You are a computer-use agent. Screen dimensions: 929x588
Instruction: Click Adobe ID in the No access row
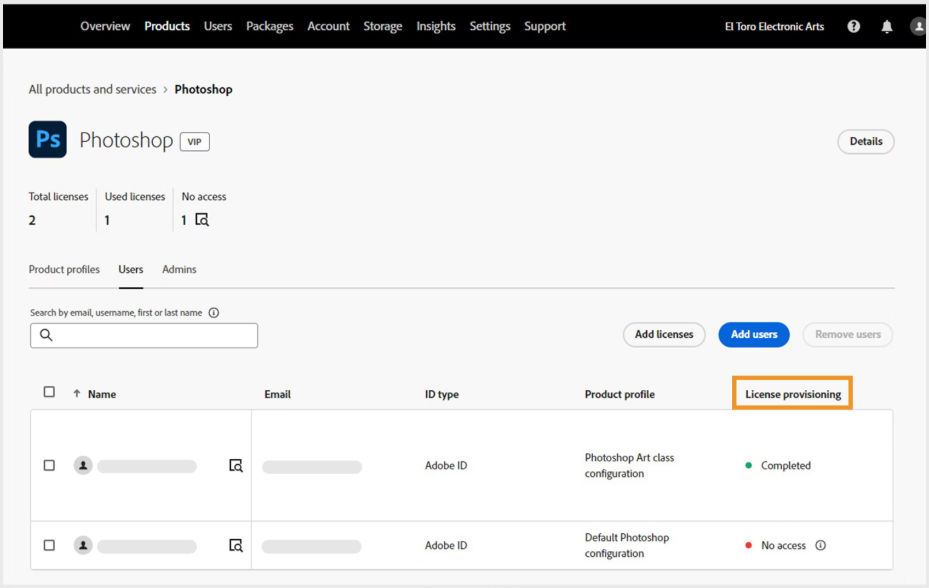446,545
